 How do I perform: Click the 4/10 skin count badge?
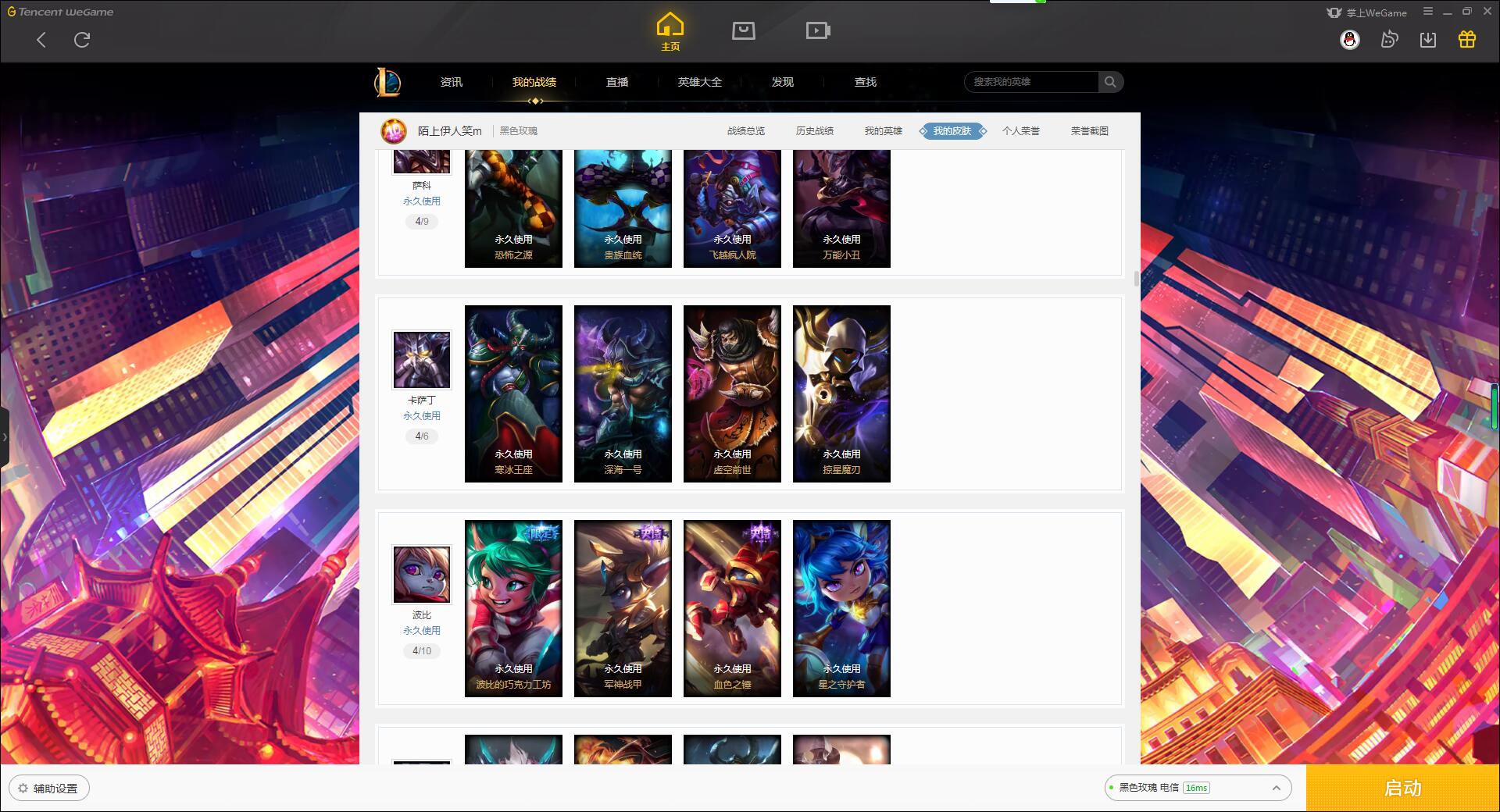click(422, 651)
